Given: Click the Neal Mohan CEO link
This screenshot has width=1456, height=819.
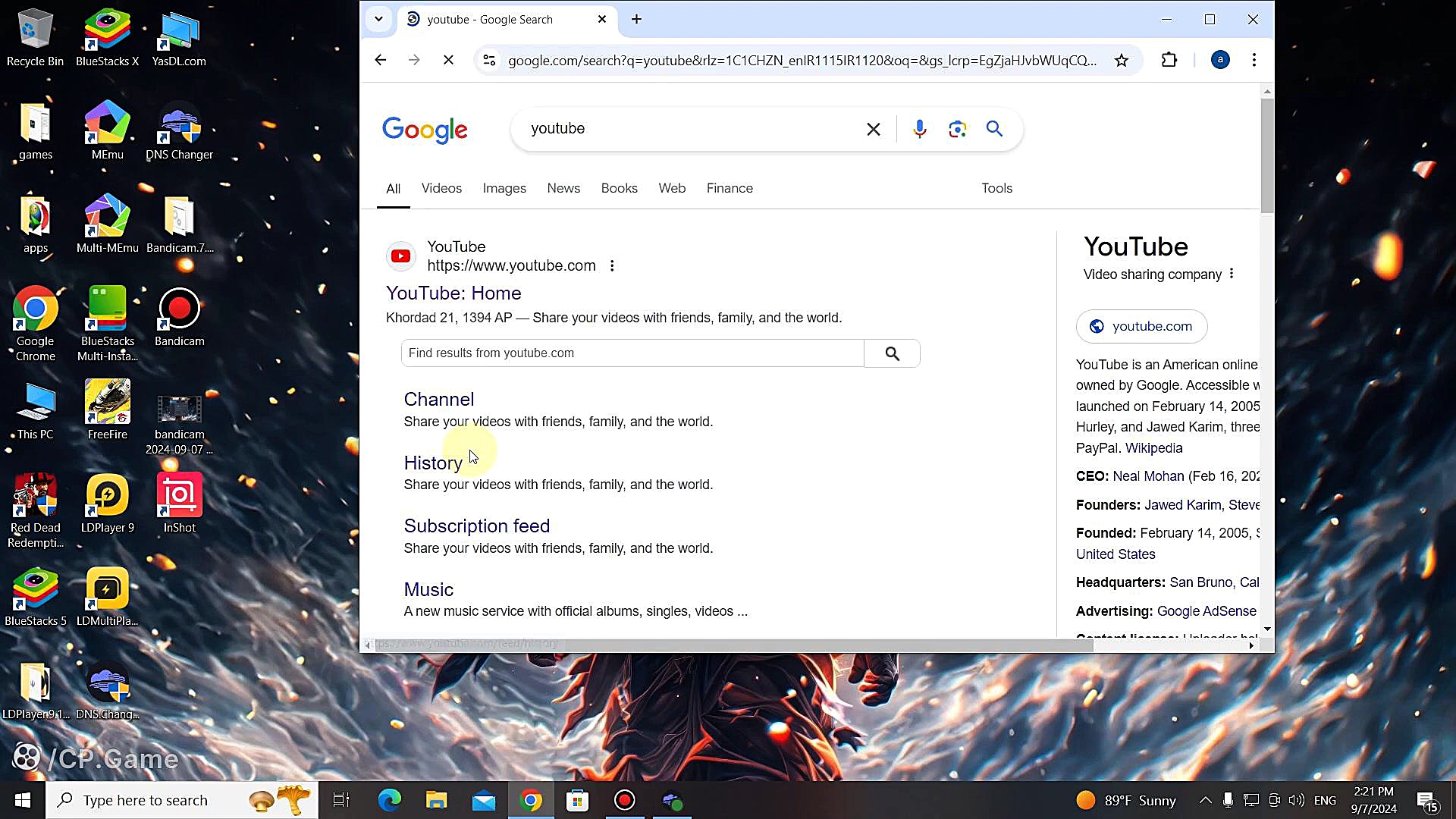Looking at the screenshot, I should (x=1148, y=476).
